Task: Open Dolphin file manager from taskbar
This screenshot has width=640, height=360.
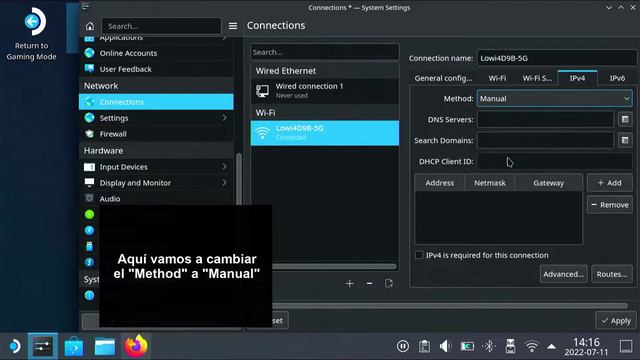Action: click(105, 347)
